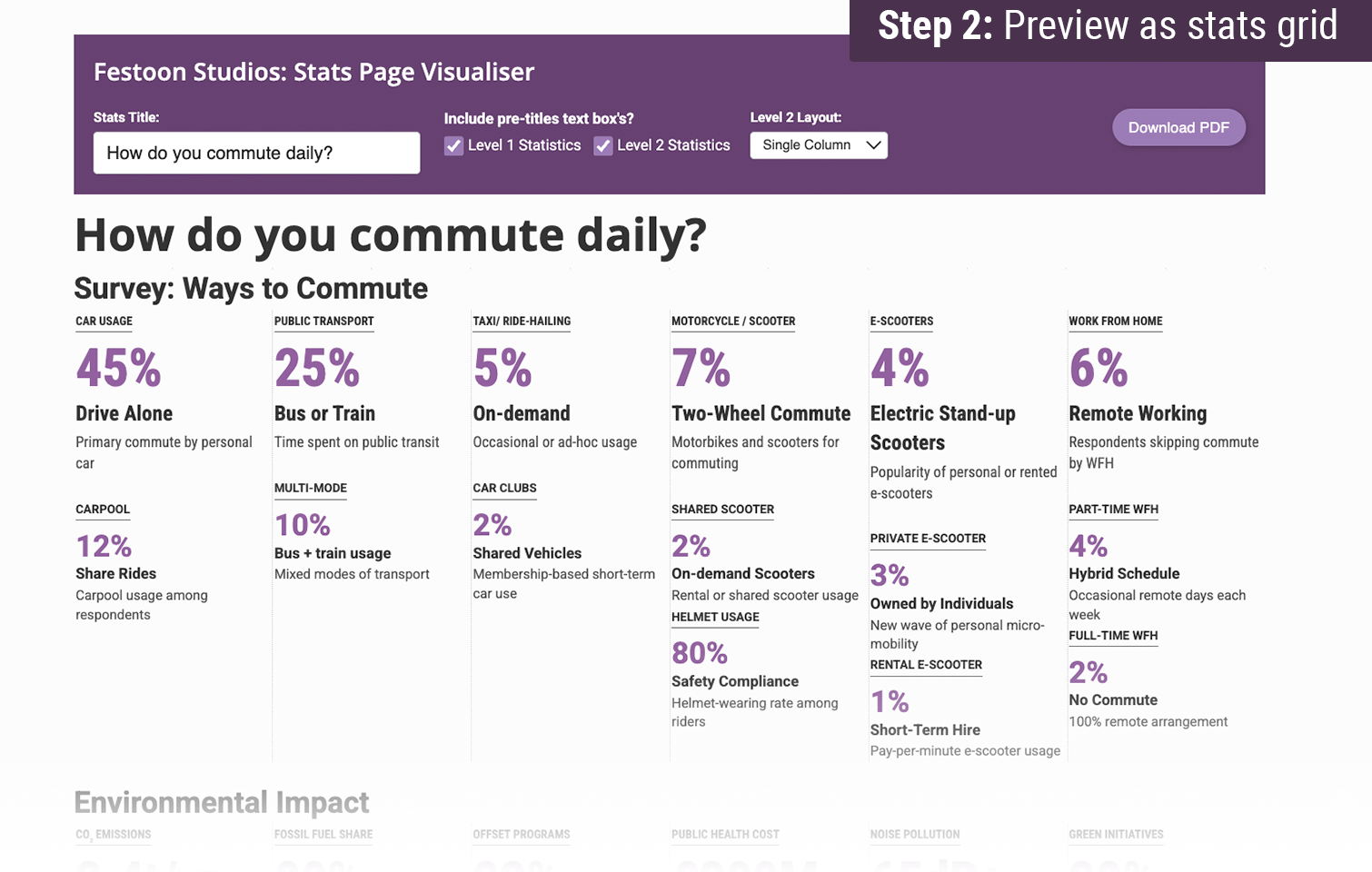Viewport: 1372px width, 872px height.
Task: Click the Environmental Impact section heading
Action: tap(222, 803)
